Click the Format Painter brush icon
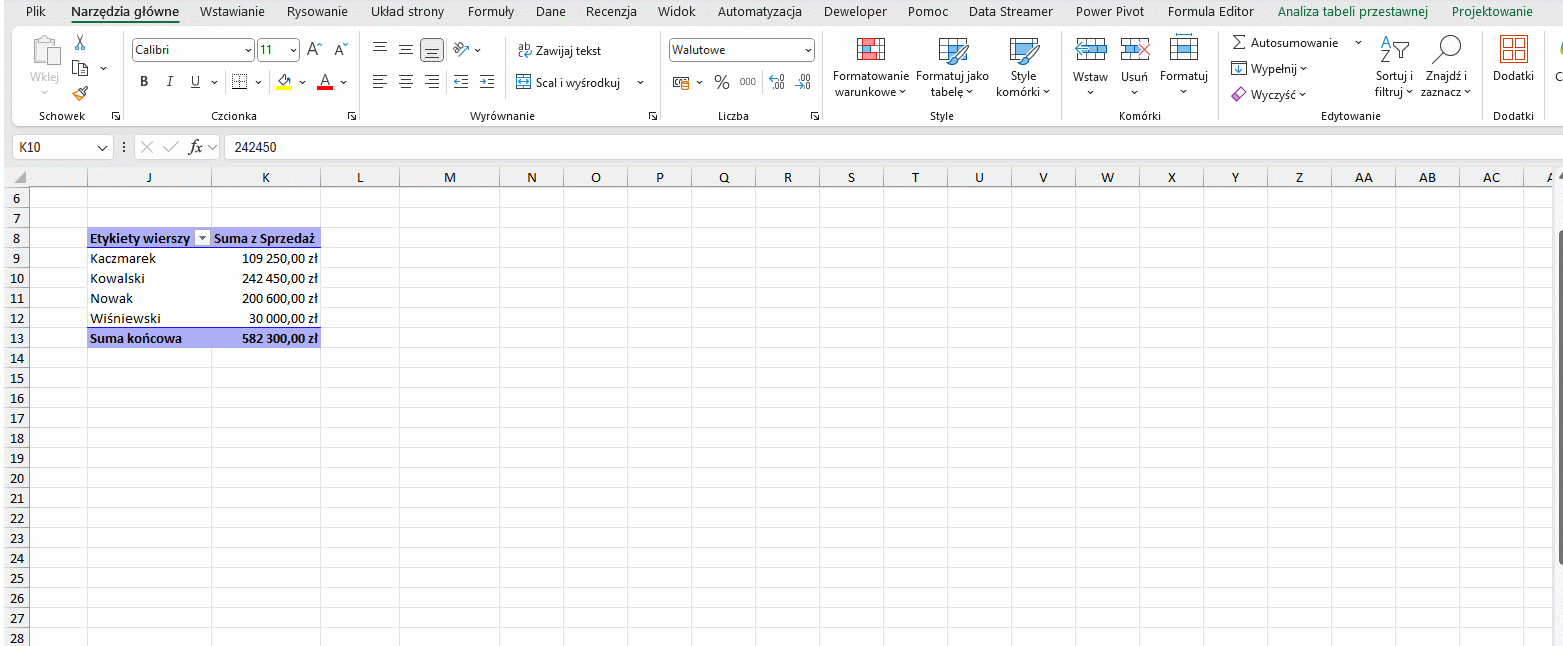The image size is (1563, 646). tap(81, 93)
